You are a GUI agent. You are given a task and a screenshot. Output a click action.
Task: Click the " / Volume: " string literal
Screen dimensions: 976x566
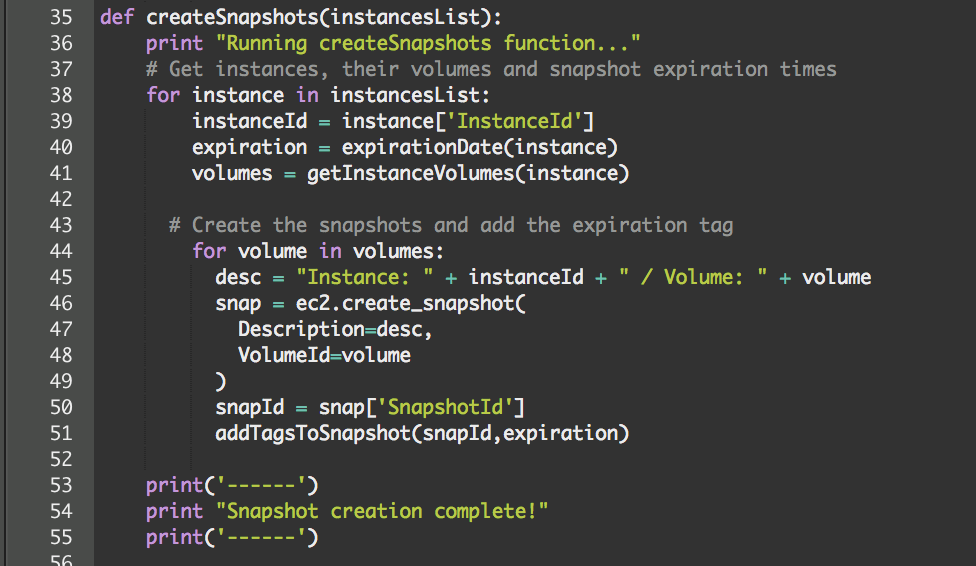tap(695, 277)
